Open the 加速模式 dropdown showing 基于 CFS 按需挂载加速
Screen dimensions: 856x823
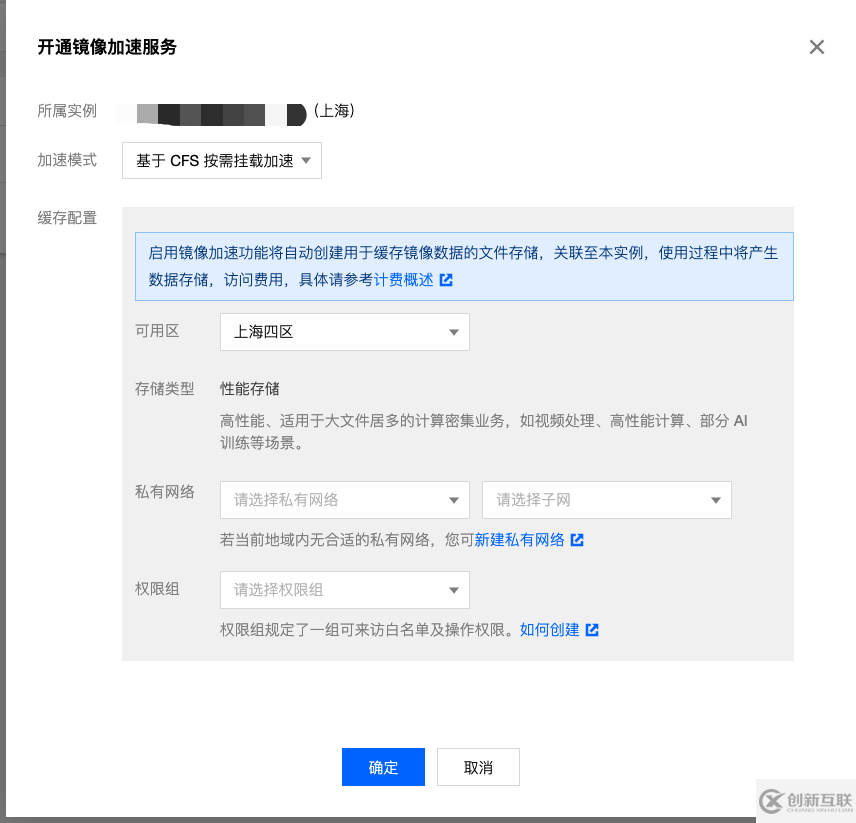pos(221,160)
